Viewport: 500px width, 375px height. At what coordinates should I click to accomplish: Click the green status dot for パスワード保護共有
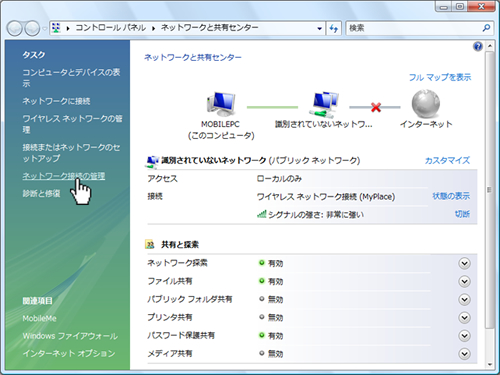[x=262, y=335]
